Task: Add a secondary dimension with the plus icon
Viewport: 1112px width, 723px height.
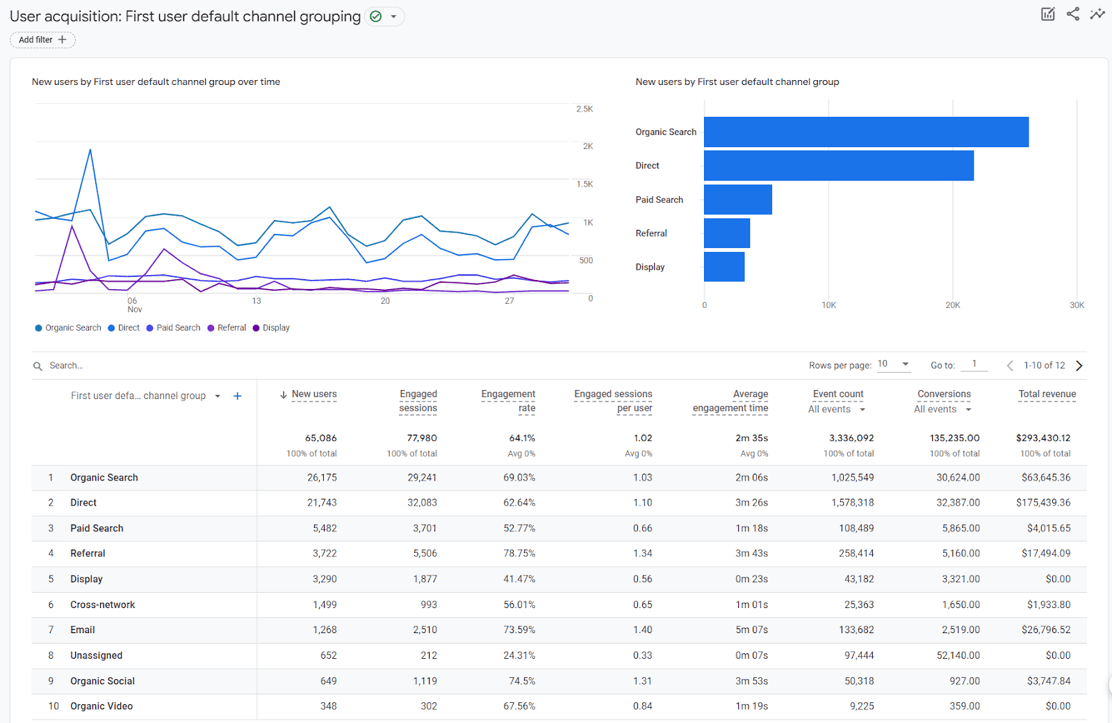Action: pyautogui.click(x=237, y=396)
